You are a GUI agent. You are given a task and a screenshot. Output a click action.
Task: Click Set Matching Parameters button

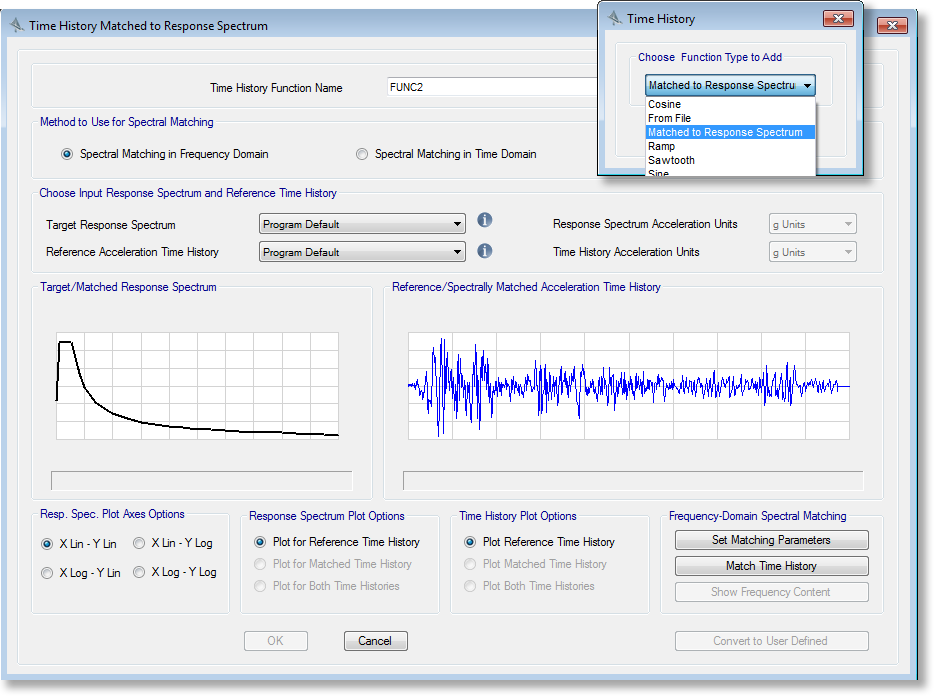(x=771, y=540)
